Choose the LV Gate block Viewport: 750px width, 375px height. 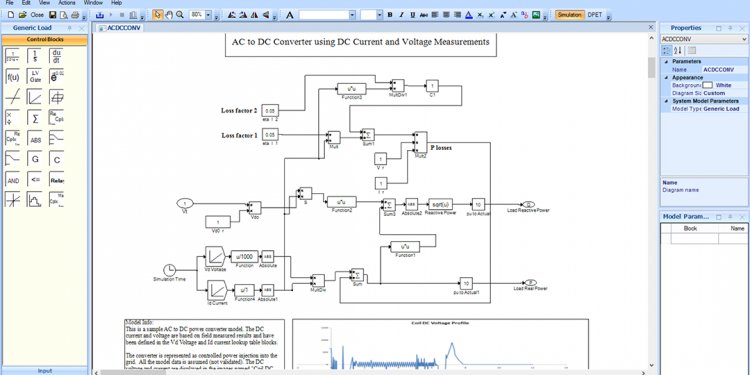34,77
